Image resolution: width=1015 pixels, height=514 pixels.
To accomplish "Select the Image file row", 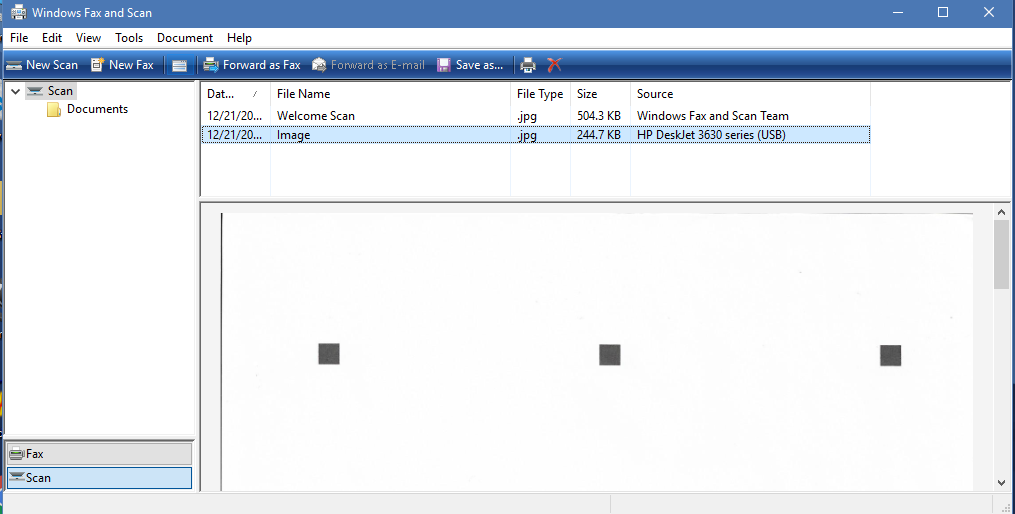I will [536, 135].
